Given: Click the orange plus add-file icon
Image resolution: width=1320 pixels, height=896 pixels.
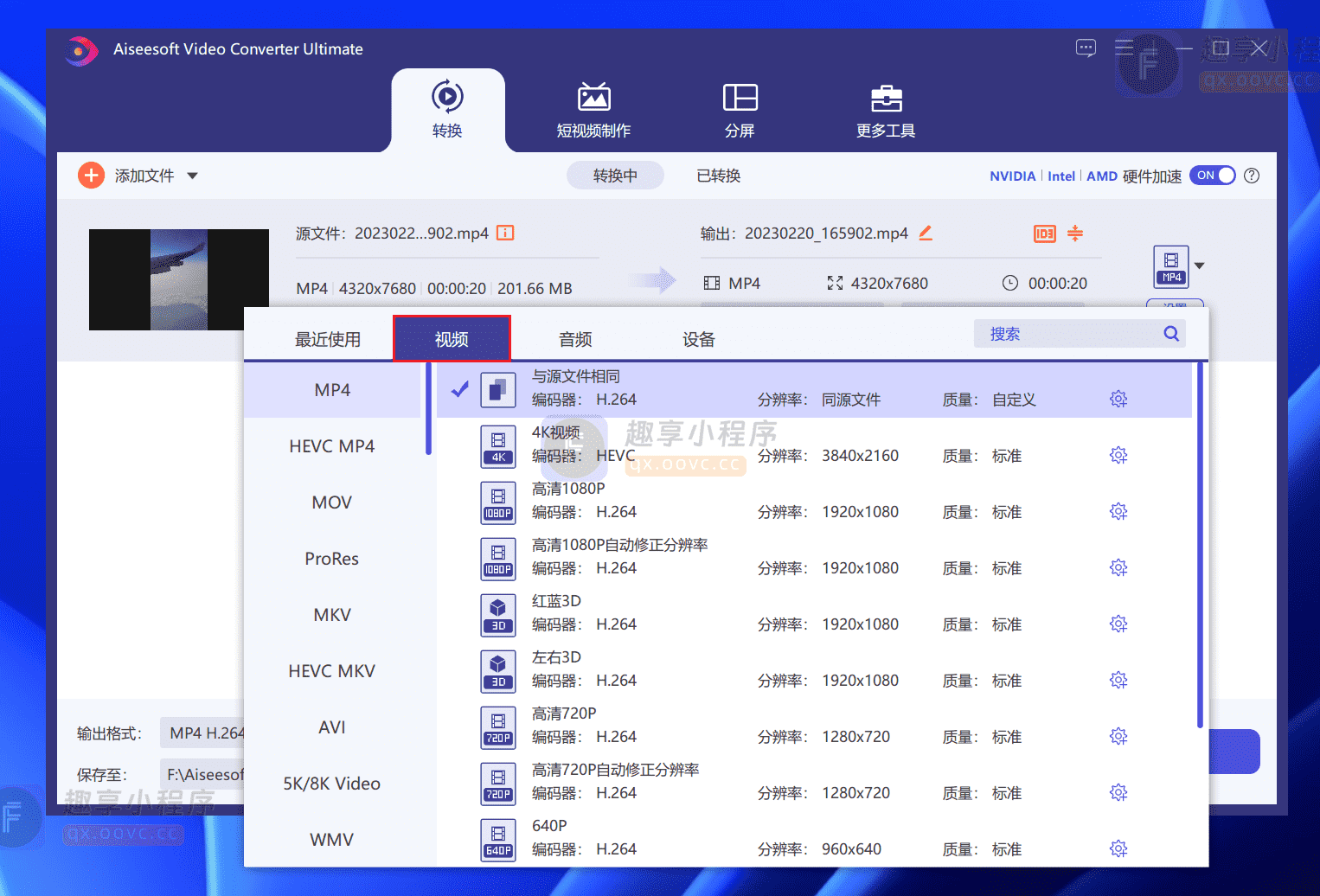Looking at the screenshot, I should [91, 176].
